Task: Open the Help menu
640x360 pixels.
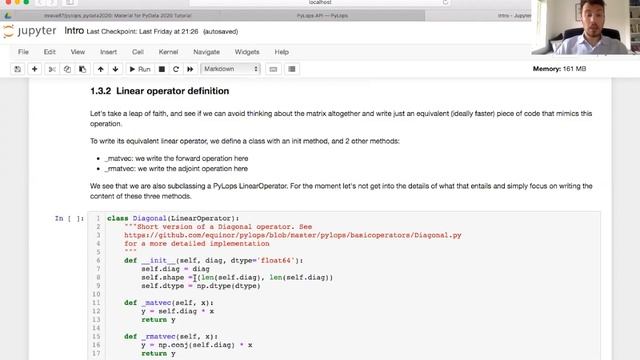Action: point(282,52)
